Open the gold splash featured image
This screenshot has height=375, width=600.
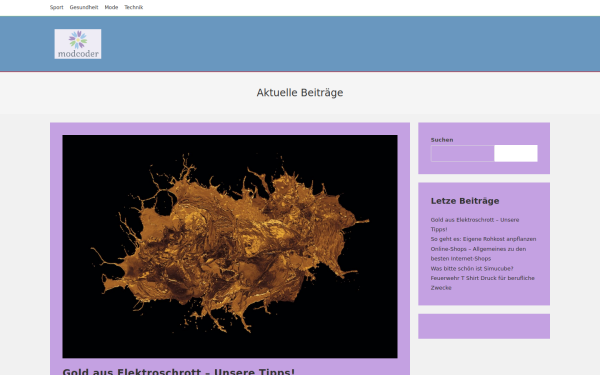[230, 246]
